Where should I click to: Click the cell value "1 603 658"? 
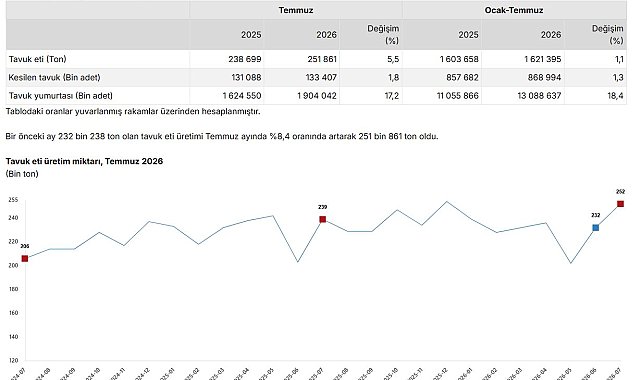click(459, 59)
